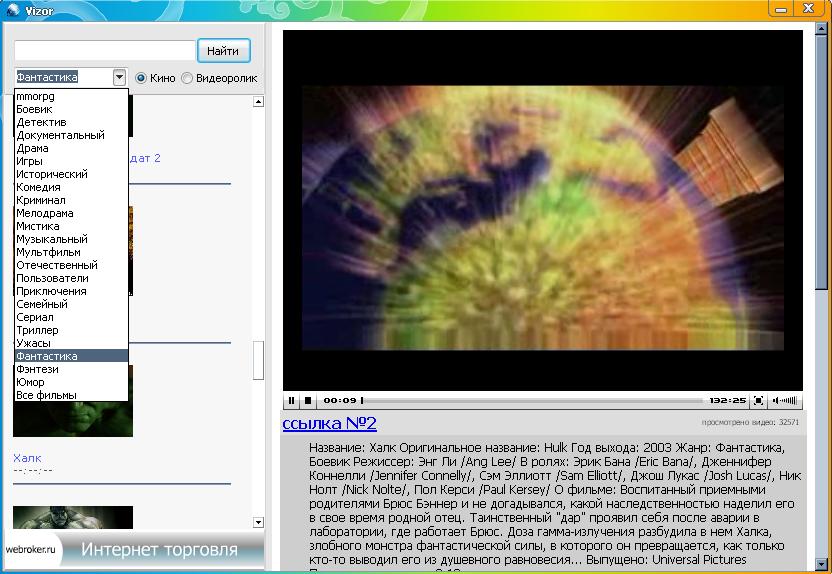Choose Семейный from the list
Viewport: 832px width, 574px height.
71,304
